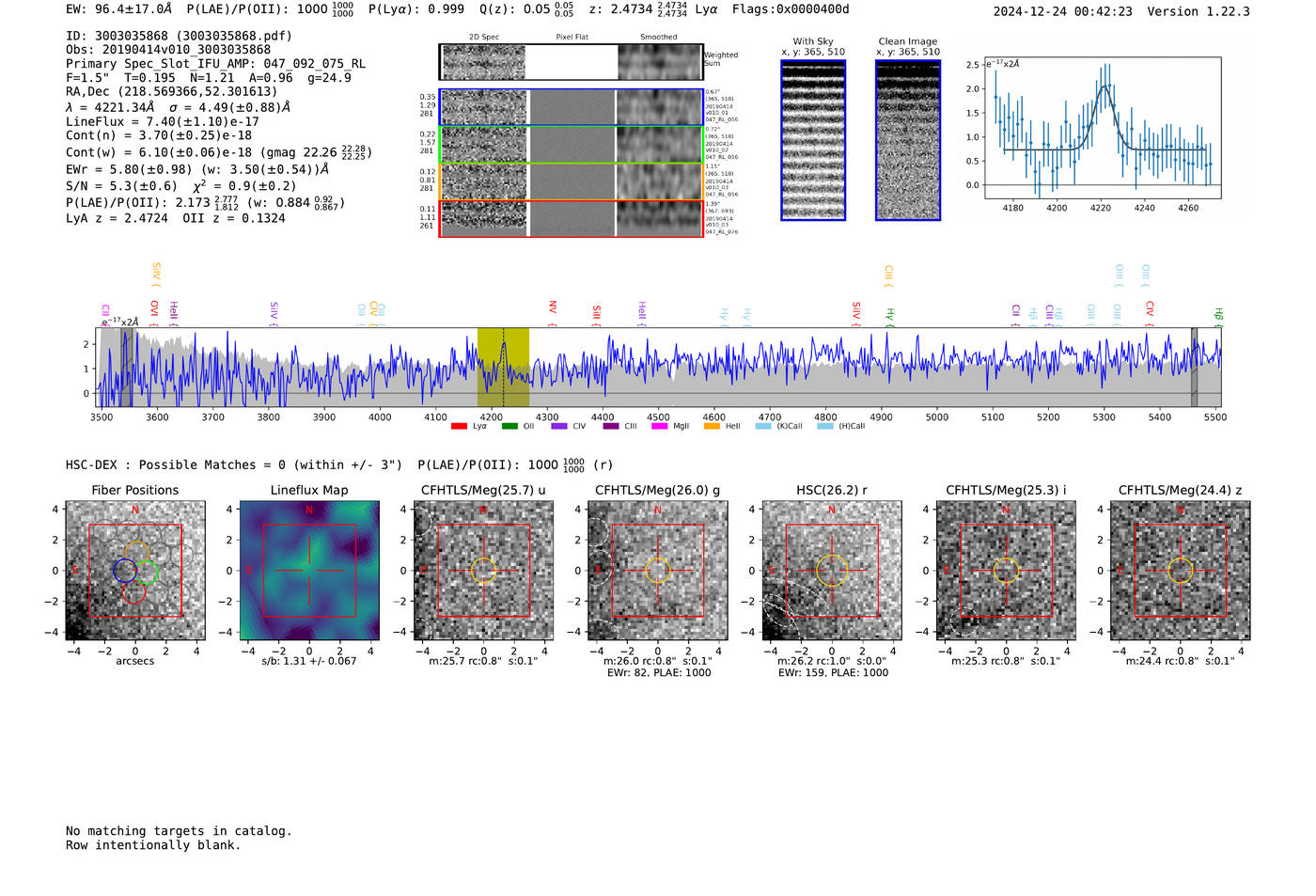The width and height of the screenshot is (1316, 896).
Task: Click the Gaussian line fit plot
Action: pos(1102,128)
